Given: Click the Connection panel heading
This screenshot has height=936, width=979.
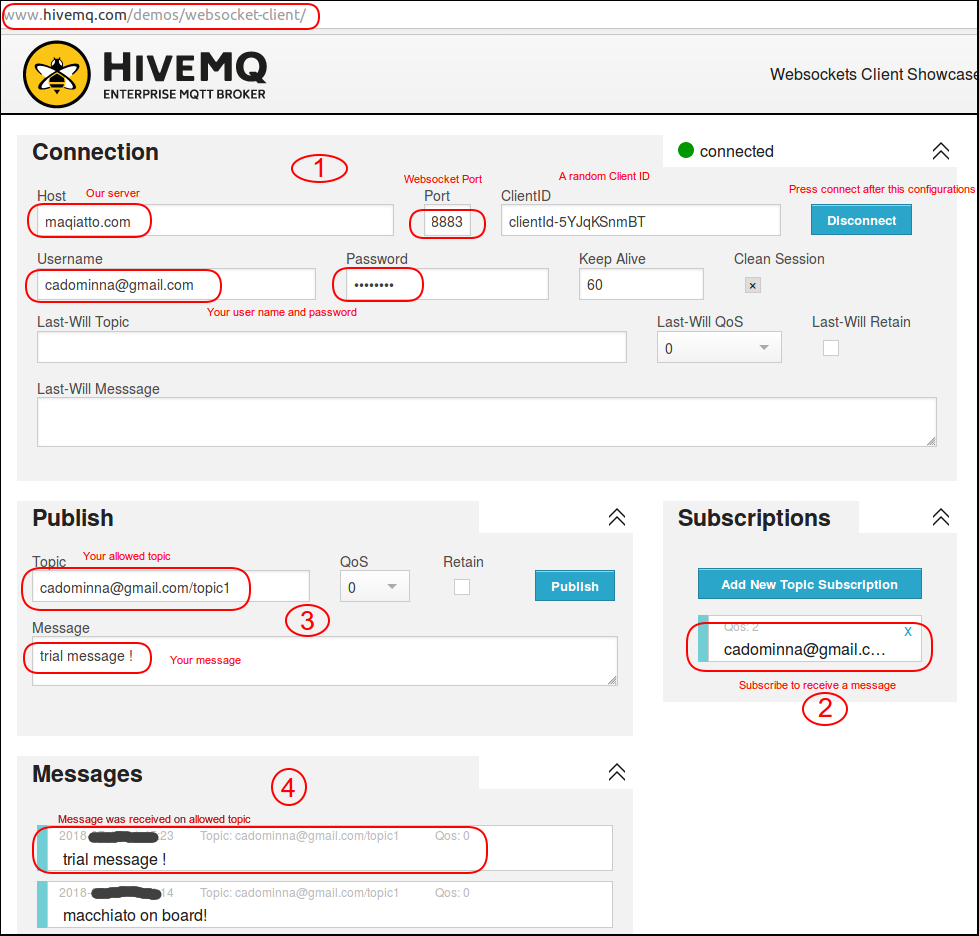Looking at the screenshot, I should click(96, 152).
